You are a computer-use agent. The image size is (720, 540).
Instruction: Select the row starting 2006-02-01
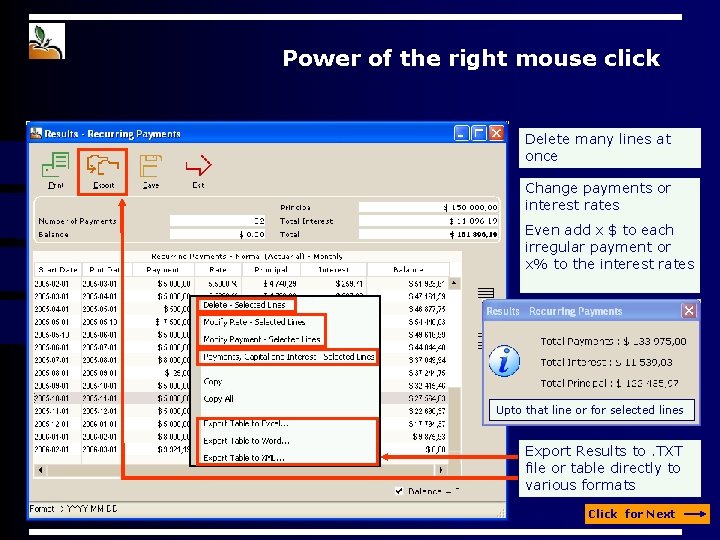click(112, 449)
